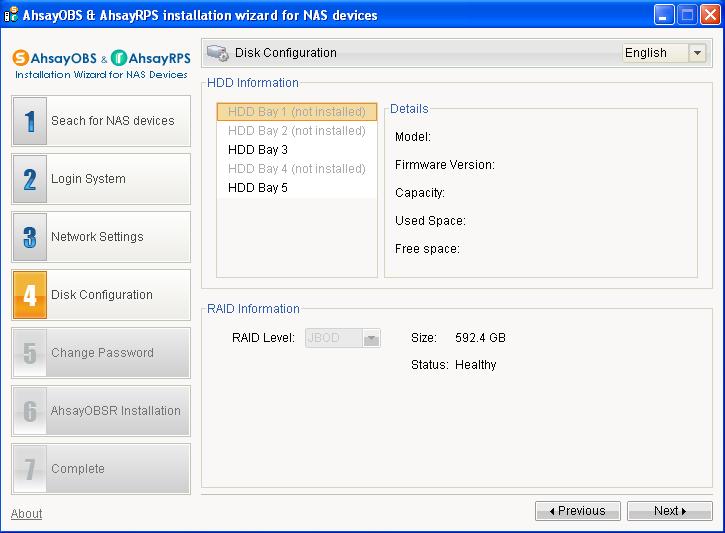Select HDD Bay 3 in list
The image size is (725, 533).
coord(297,150)
